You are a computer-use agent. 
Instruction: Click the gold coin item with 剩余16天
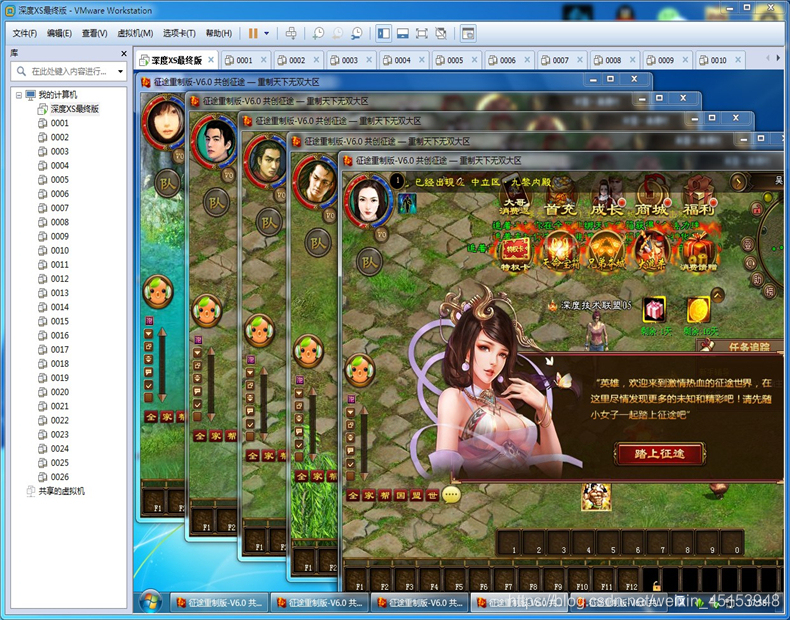(699, 310)
